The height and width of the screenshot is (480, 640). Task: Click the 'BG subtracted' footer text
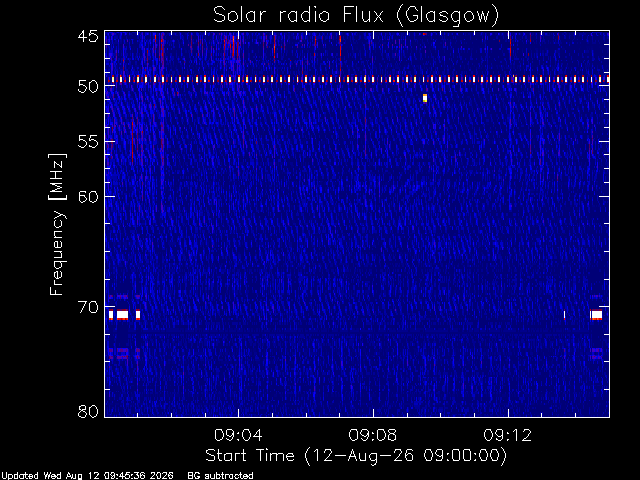point(220,476)
